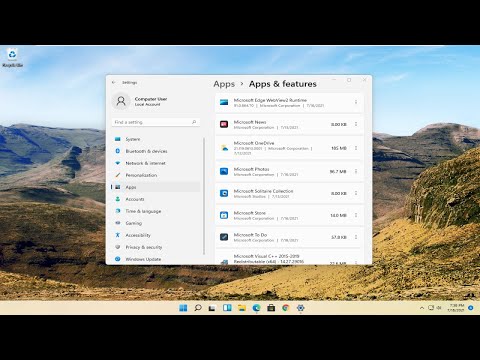Open the taskbar clock and date
Image resolution: width=480 pixels, height=360 pixels.
tap(456, 308)
